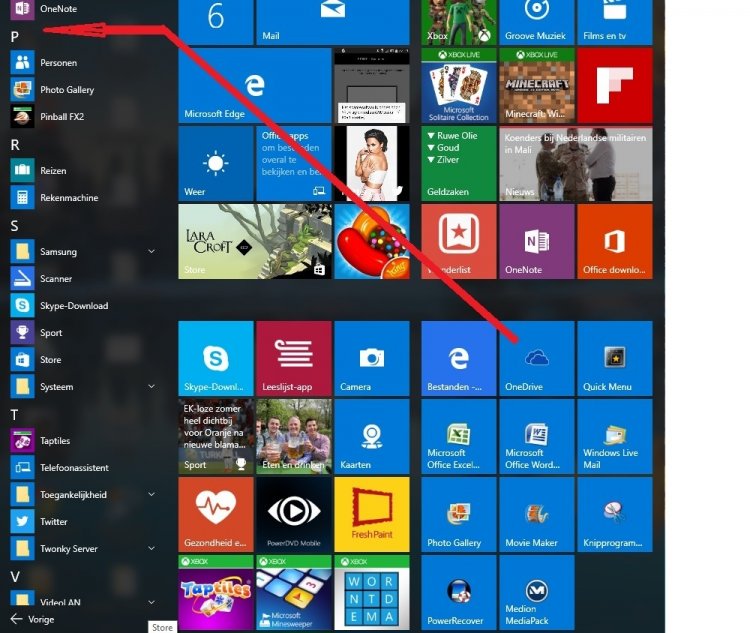Launch Microsoft Office Excel tile
The height and width of the screenshot is (633, 750).
[459, 436]
